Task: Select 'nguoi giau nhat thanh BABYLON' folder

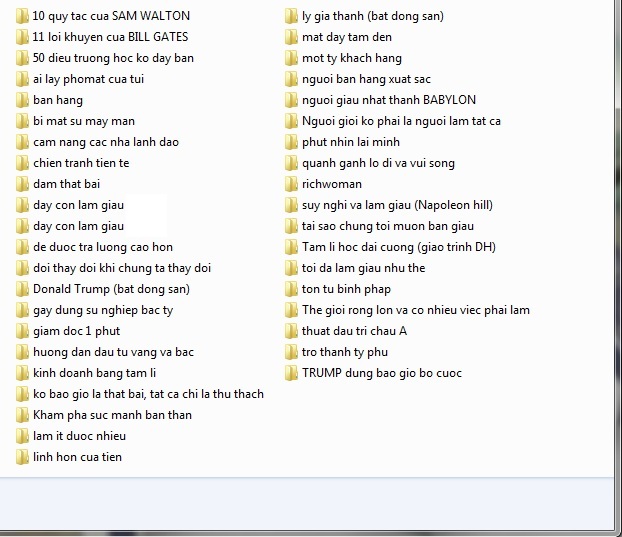Action: (388, 100)
